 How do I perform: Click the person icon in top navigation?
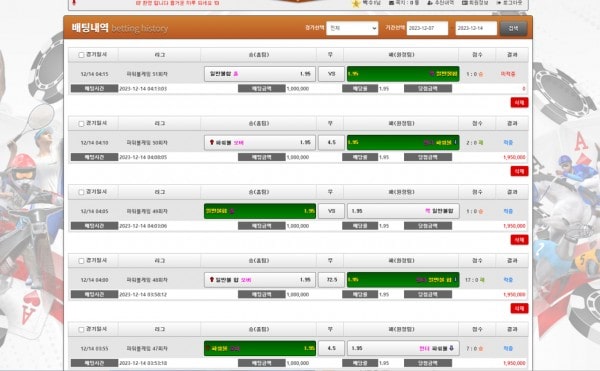coord(430,3)
